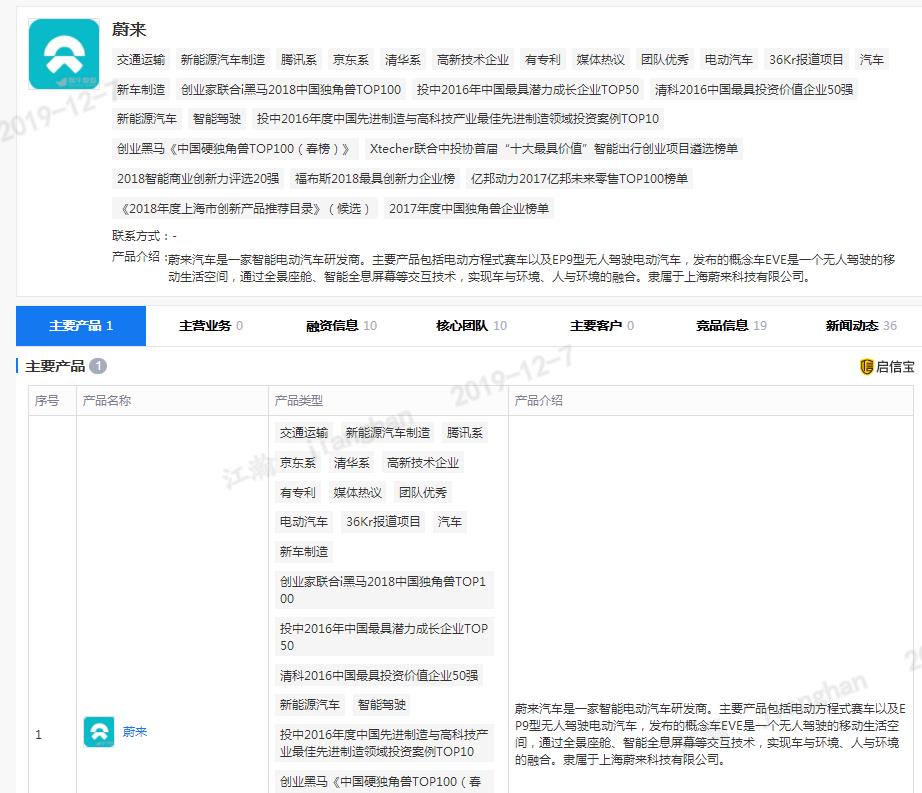Click 交通运输 tag in product type column
Image resolution: width=922 pixels, height=793 pixels.
click(303, 433)
